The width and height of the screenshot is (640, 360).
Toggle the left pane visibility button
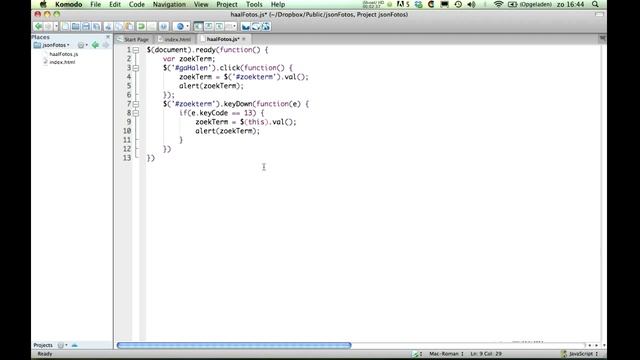tap(198, 27)
